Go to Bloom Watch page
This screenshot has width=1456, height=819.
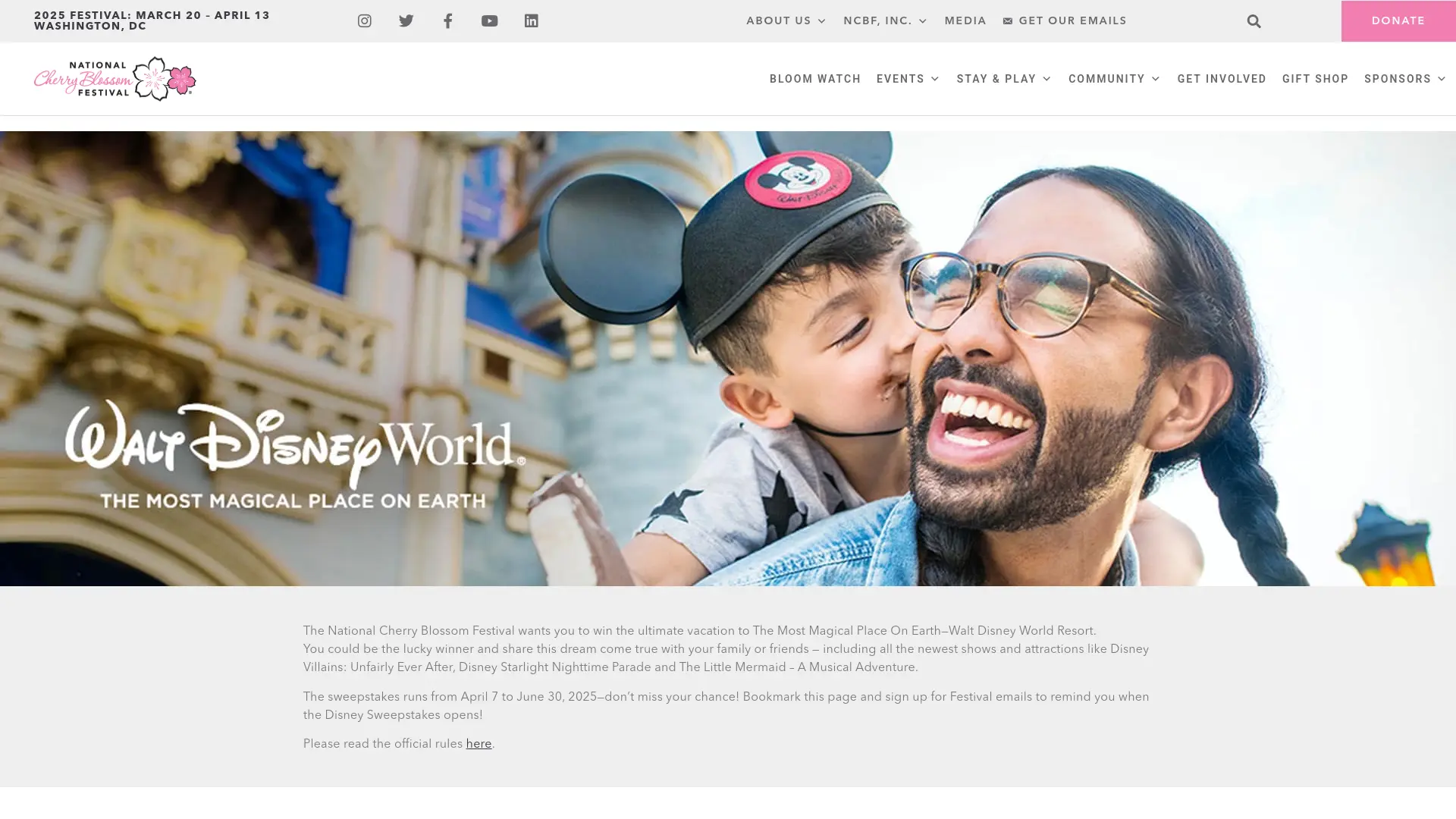(815, 79)
